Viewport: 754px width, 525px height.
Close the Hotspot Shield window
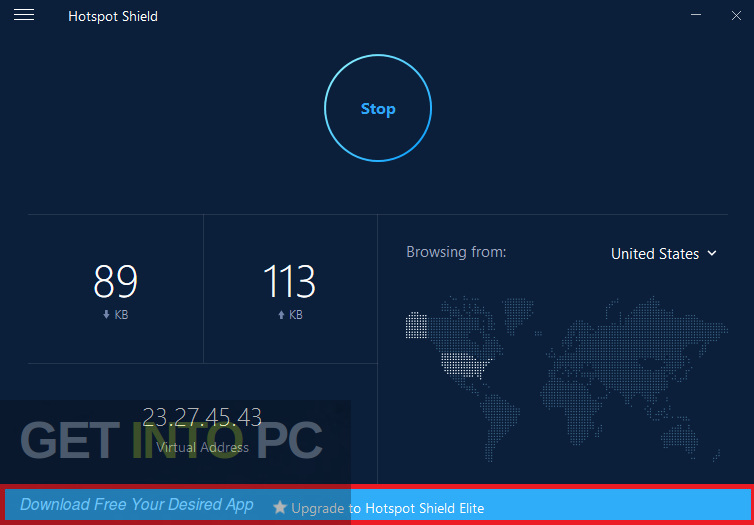tap(736, 15)
